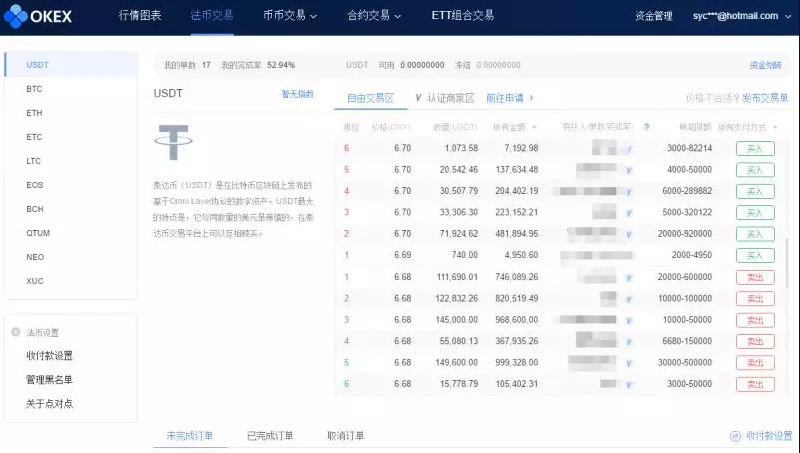Click the 资金划转 link

pos(765,65)
